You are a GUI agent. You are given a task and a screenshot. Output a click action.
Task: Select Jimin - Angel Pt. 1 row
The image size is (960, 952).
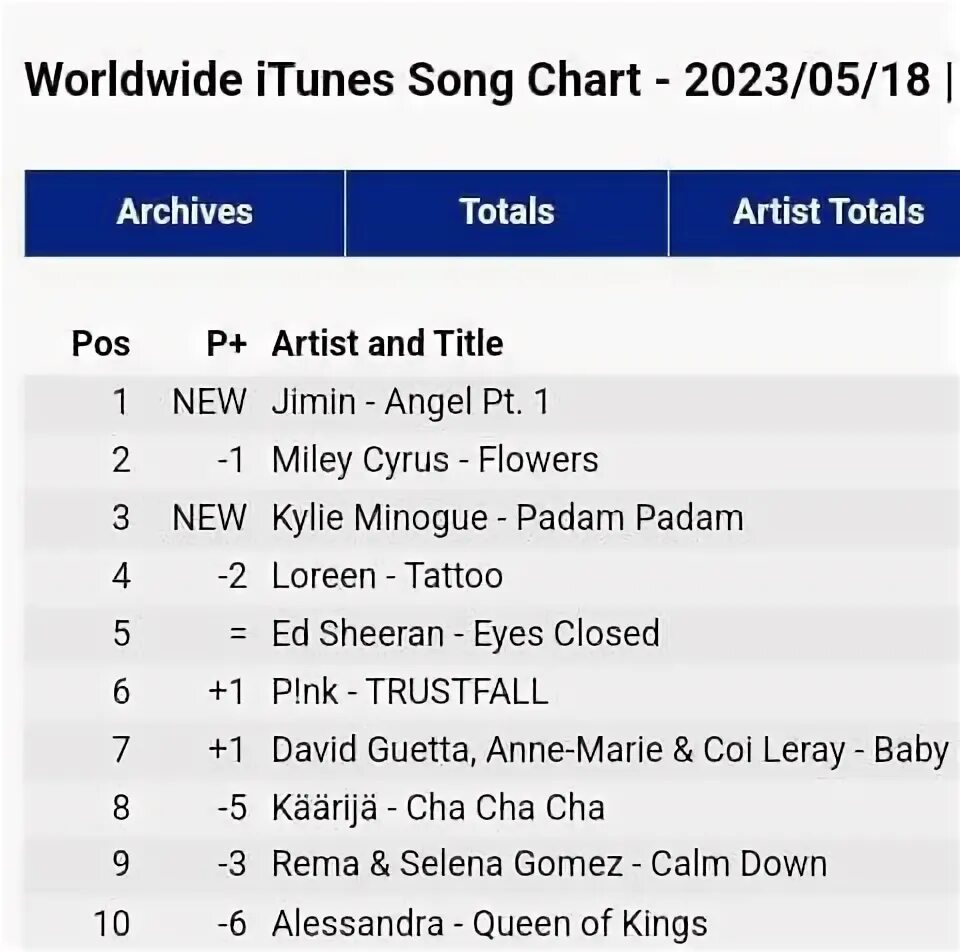point(492,402)
